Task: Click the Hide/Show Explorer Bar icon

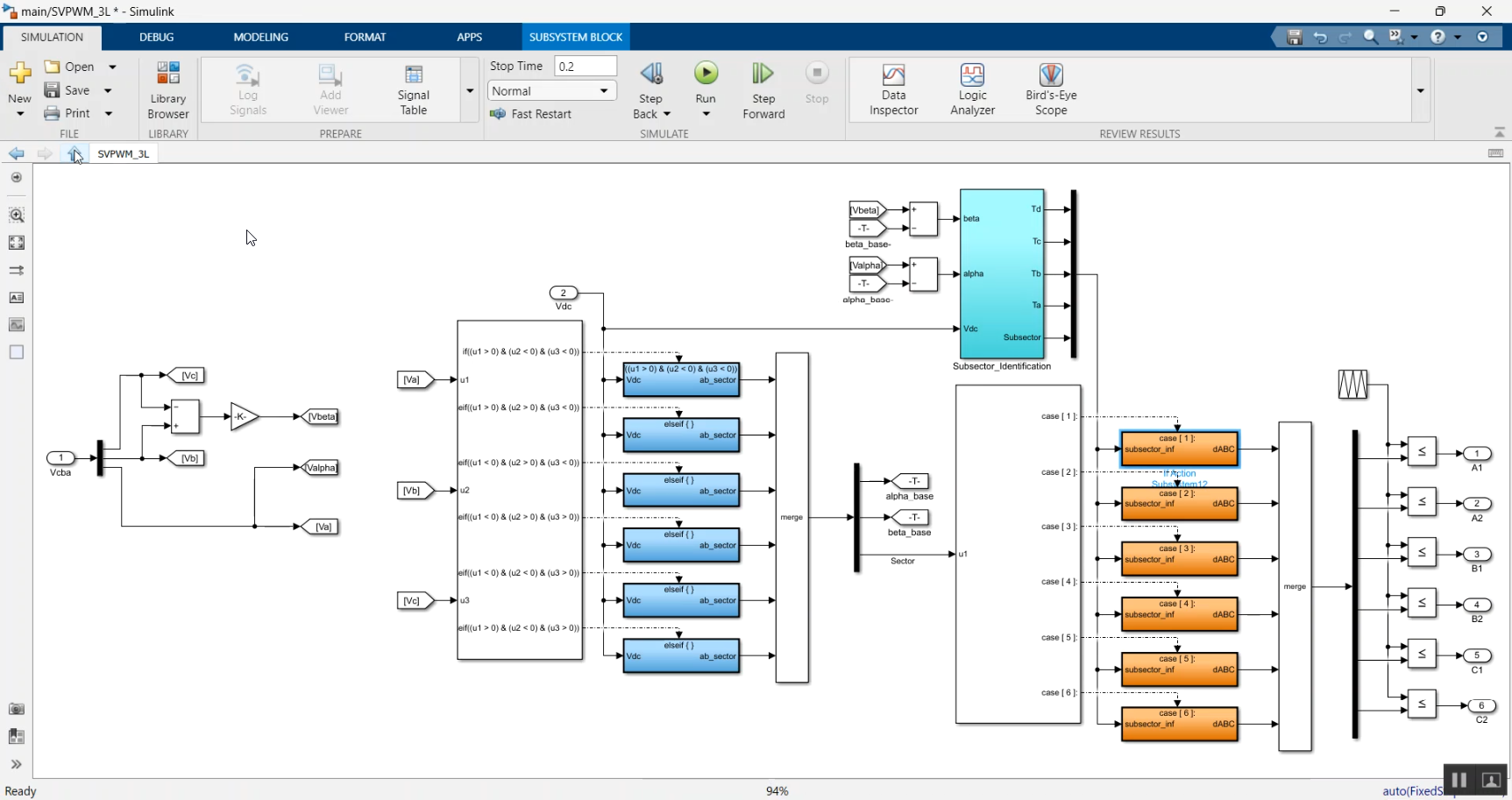Action: coord(16,177)
